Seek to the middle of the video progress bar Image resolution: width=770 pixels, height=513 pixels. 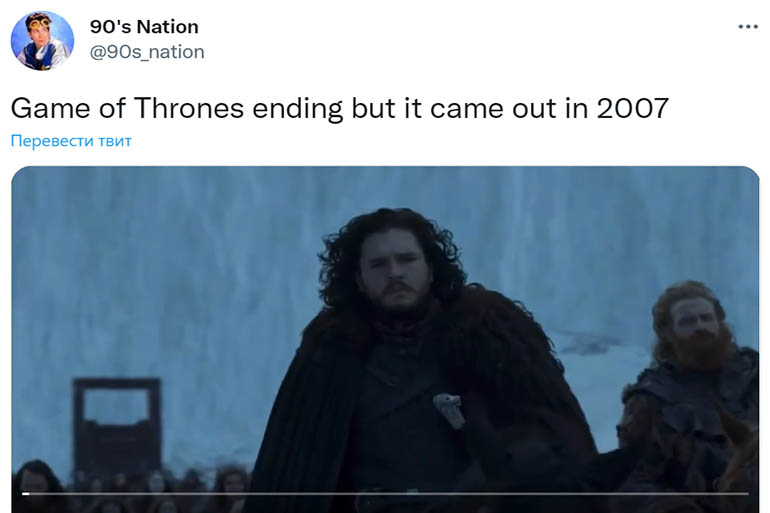tap(385, 493)
